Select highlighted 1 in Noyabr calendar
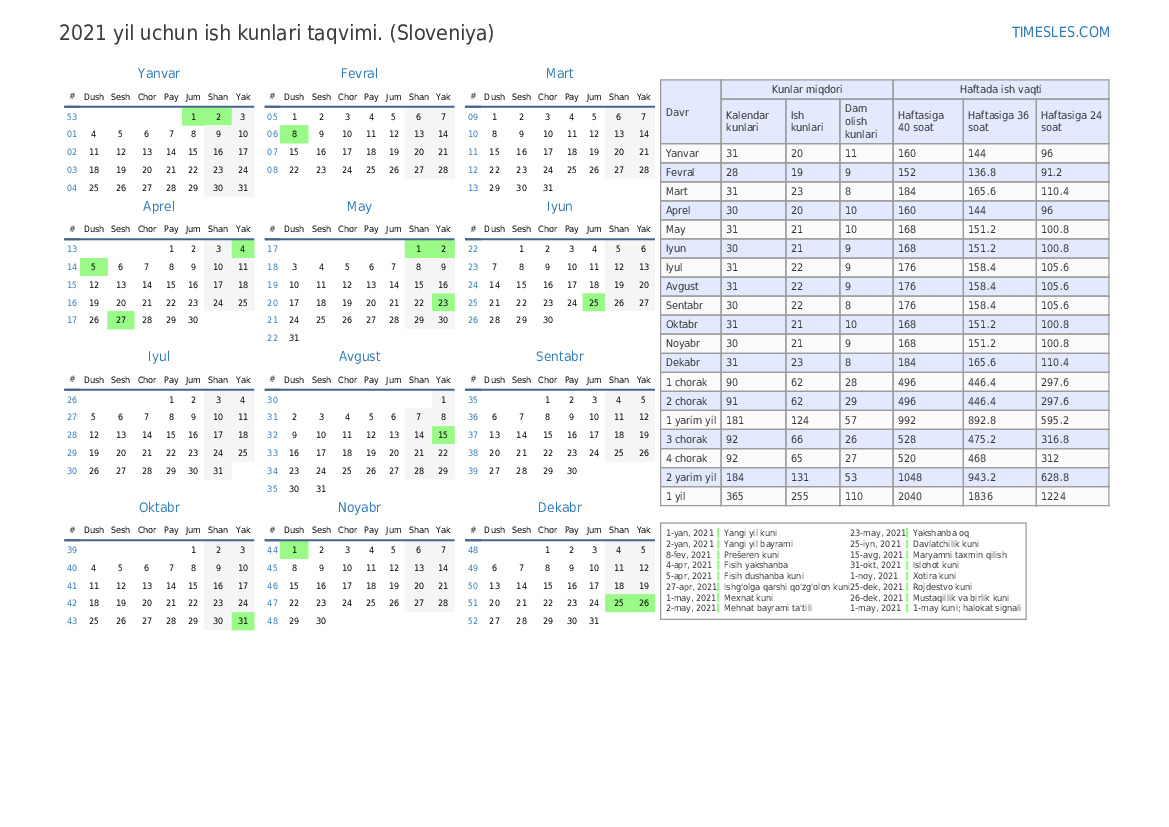This screenshot has height=827, width=1169. (294, 550)
